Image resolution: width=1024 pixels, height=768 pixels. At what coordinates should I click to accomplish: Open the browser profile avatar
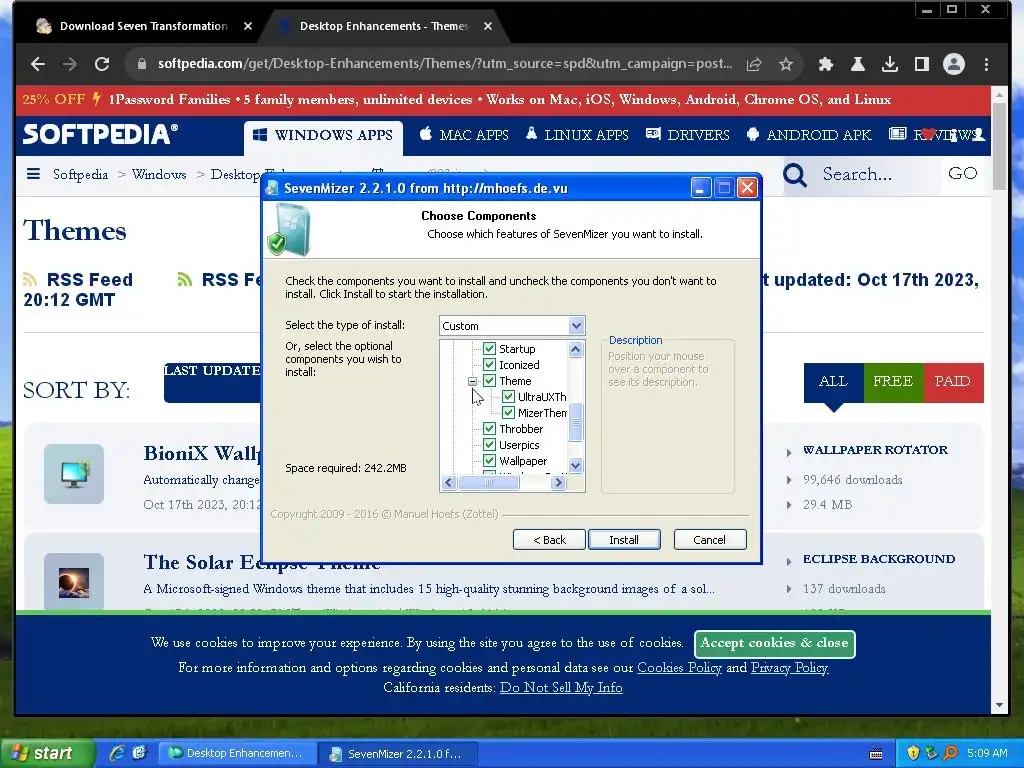953,64
